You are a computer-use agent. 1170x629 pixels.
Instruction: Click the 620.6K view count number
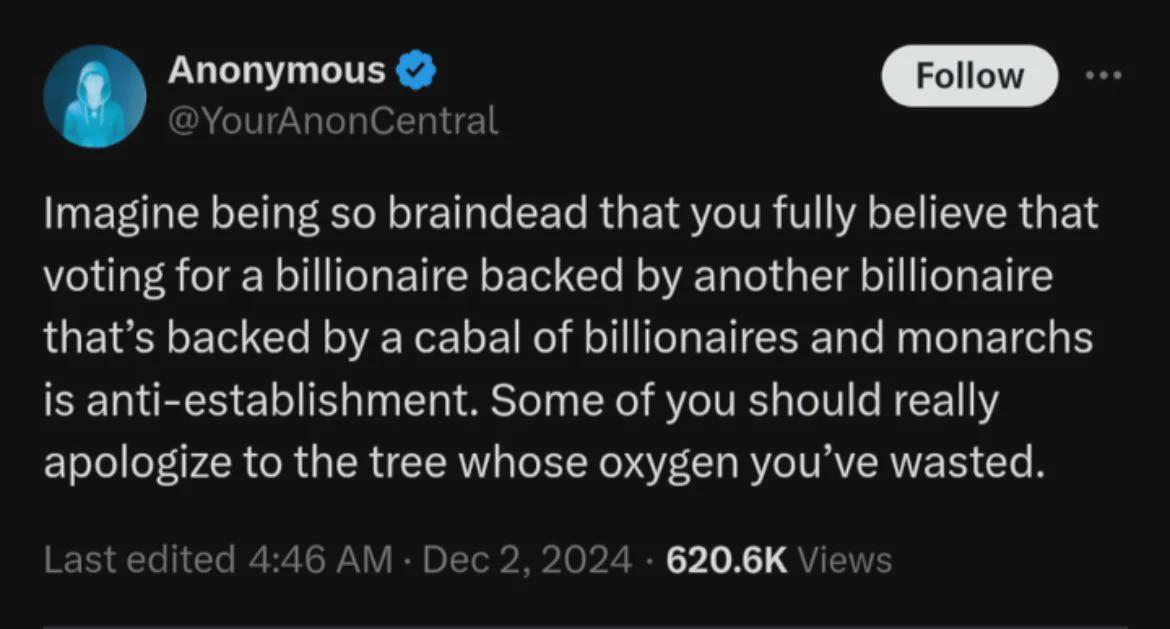(727, 560)
